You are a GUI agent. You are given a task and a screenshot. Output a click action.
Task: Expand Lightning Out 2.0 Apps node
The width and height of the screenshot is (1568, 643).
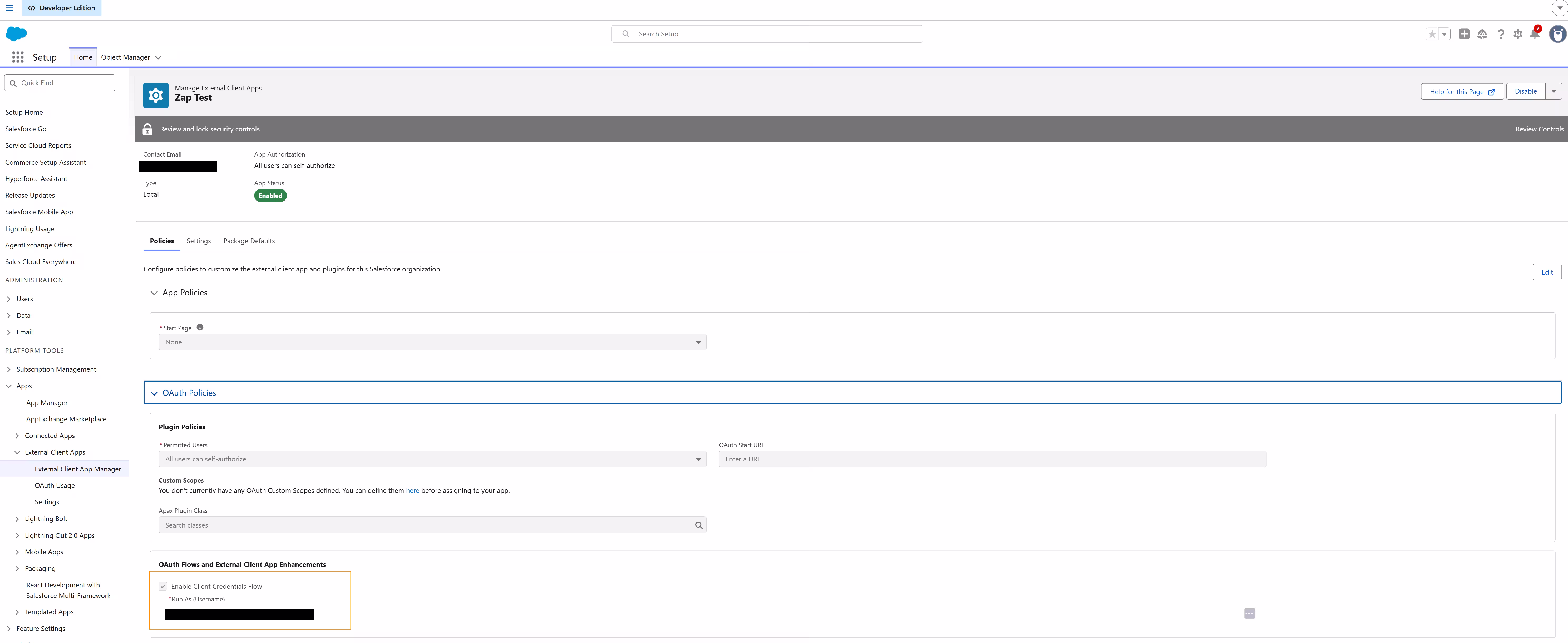point(17,536)
